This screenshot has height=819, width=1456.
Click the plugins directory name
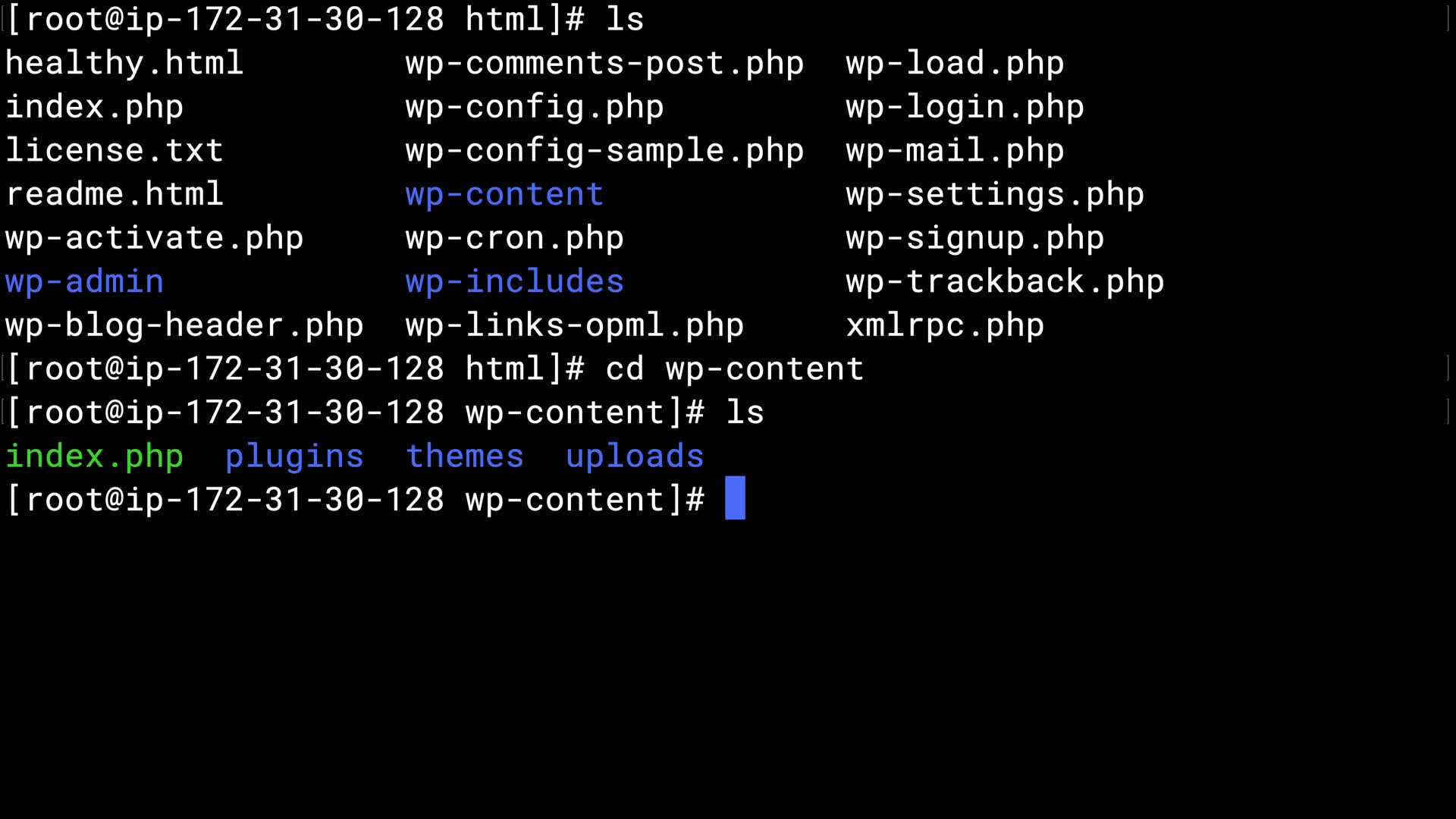tap(294, 456)
